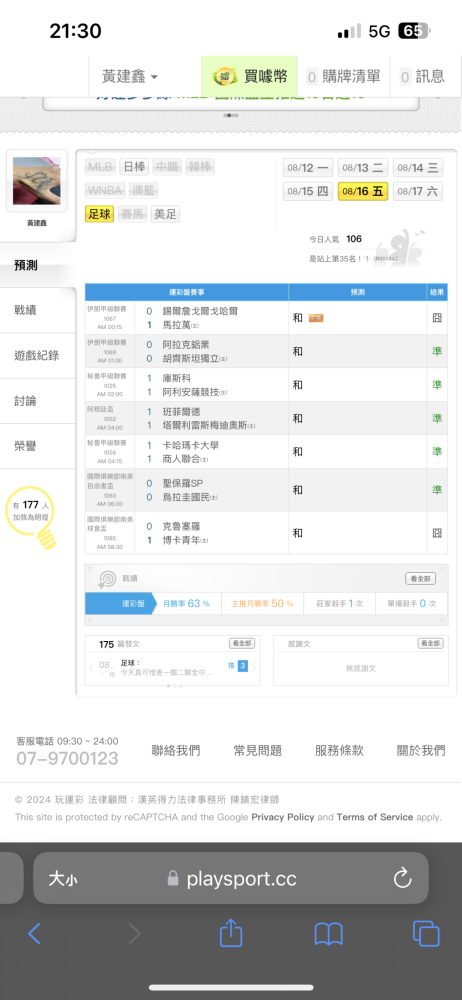Viewport: 462px width, 1000px height.
Task: Go to previous post with left chevron
Action: pos(91,668)
